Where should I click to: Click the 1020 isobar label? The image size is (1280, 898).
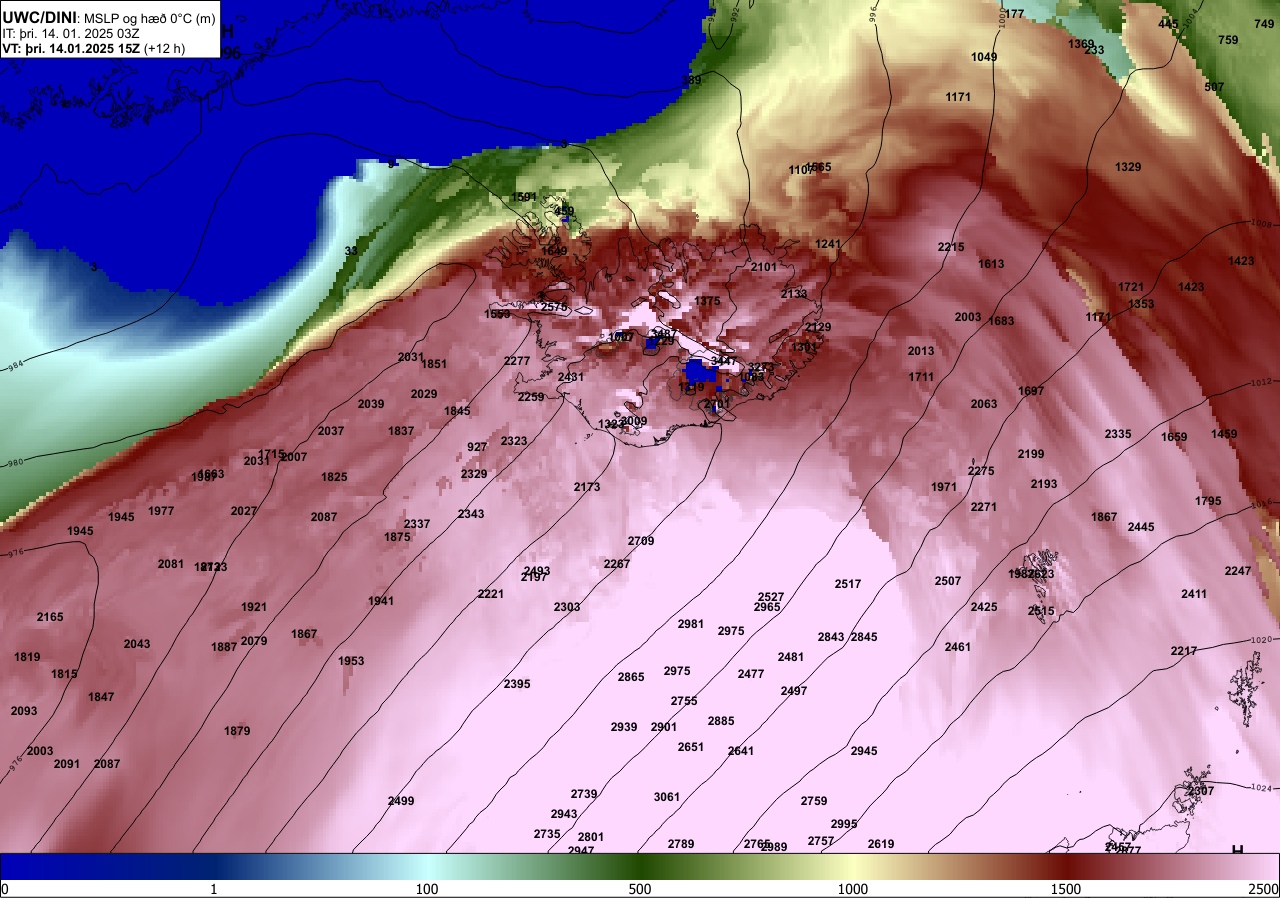(1260, 640)
